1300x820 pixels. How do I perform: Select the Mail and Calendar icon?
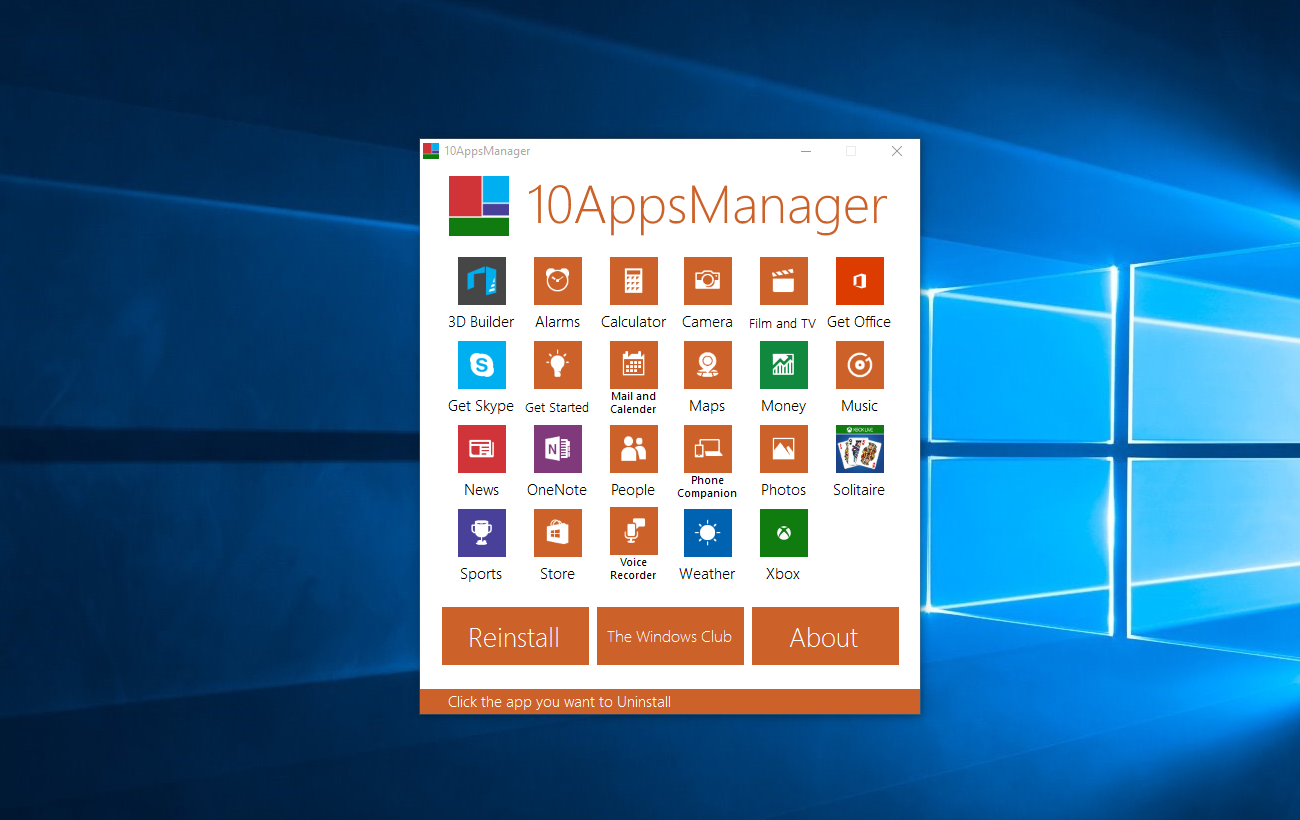point(633,365)
